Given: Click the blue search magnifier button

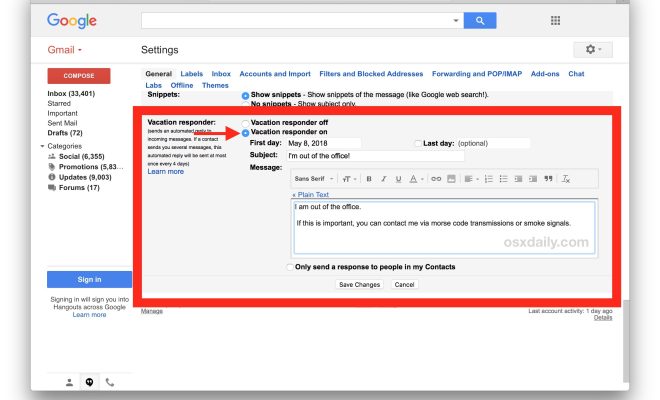Looking at the screenshot, I should point(480,20).
